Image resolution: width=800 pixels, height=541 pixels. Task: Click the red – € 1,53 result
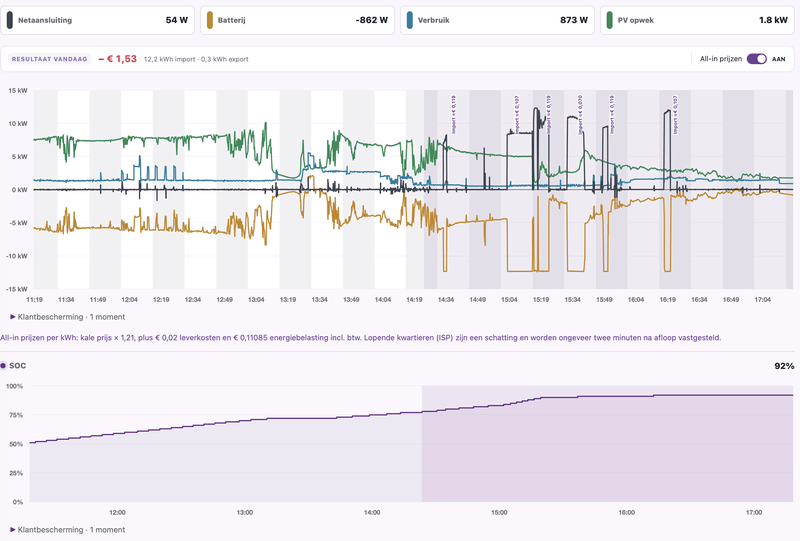click(x=118, y=59)
